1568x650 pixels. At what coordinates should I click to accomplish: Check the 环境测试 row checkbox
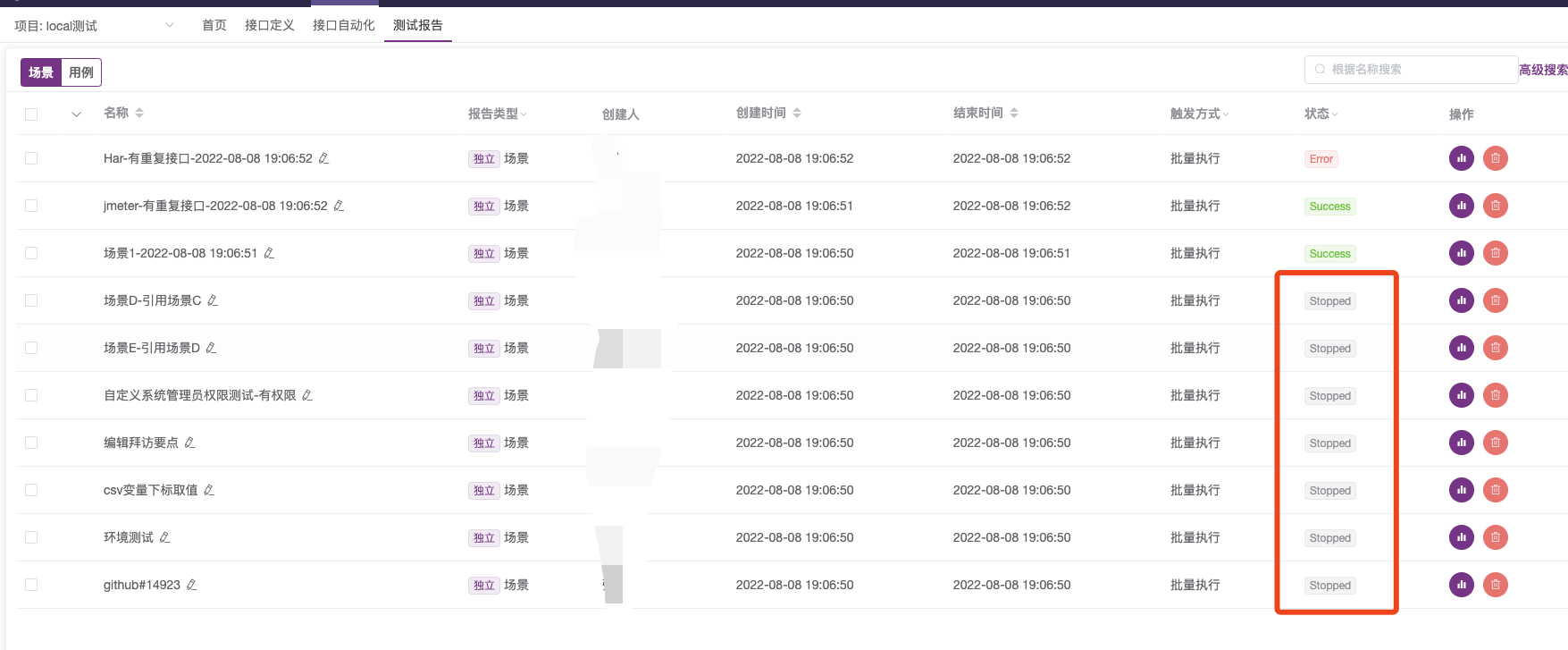tap(31, 537)
